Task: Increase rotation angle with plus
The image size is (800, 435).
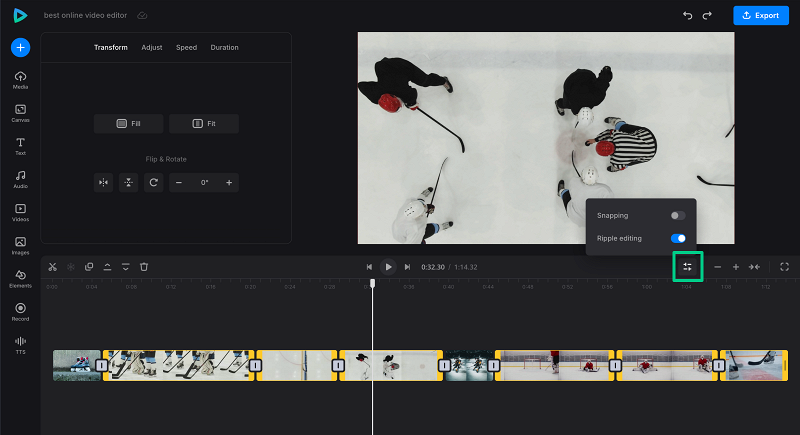Action: [x=229, y=183]
